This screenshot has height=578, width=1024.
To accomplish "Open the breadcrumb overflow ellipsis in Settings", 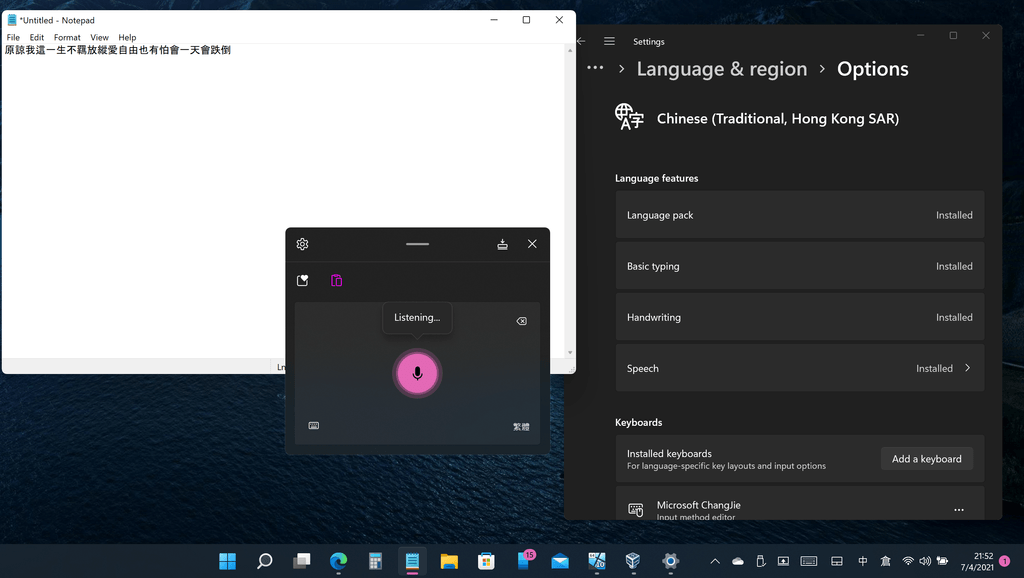I will pos(595,68).
